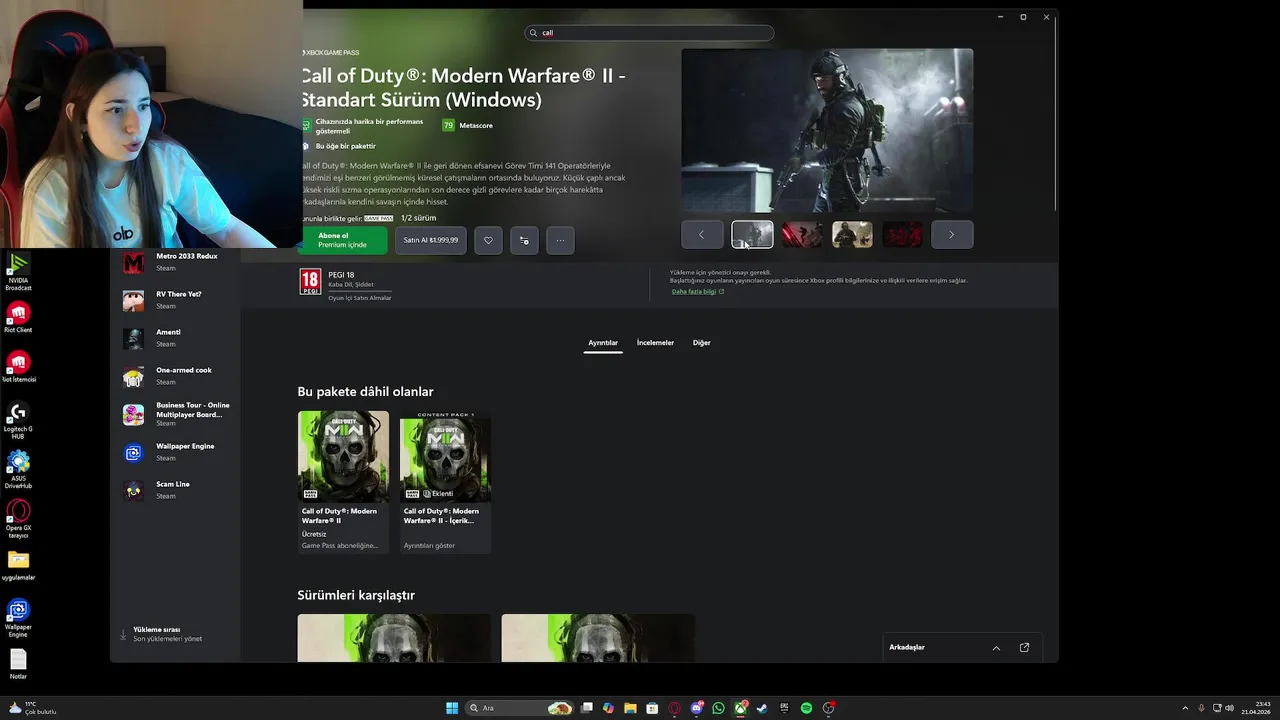The image size is (1280, 720).
Task: Open Metro 2033 Redux from sidebar
Action: 176,262
